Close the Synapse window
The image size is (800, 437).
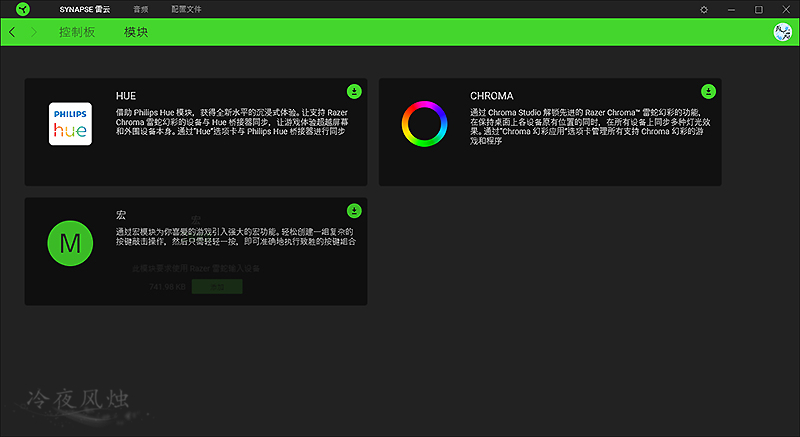(x=786, y=10)
